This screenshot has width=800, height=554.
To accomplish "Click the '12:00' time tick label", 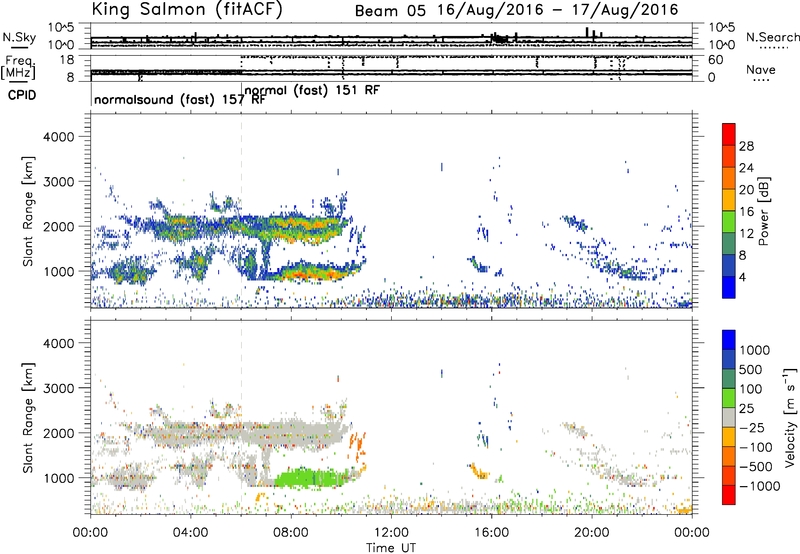I will click(391, 533).
